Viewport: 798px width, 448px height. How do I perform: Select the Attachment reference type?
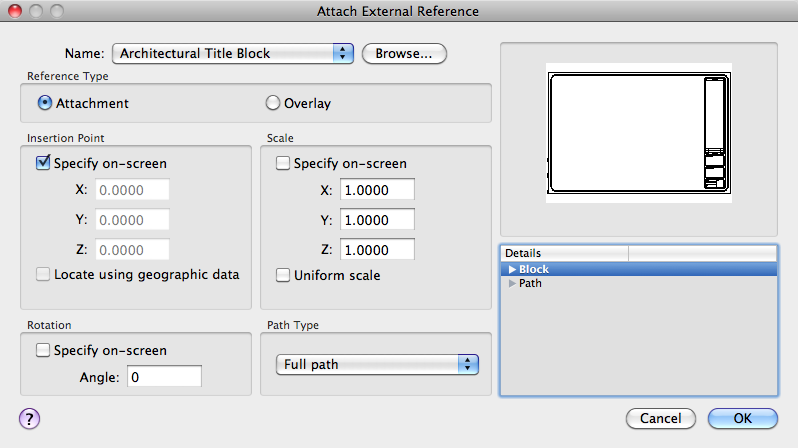point(45,103)
